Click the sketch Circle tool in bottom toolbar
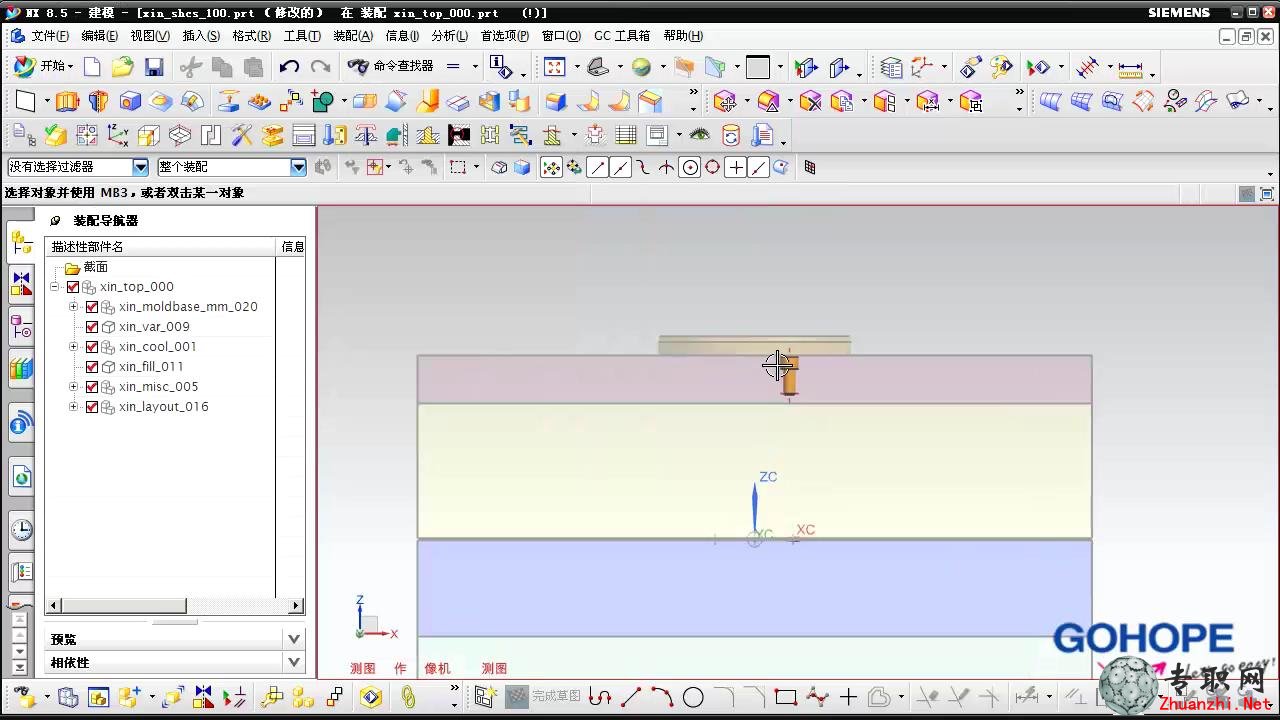Screen dimensions: 1280x720 point(693,697)
